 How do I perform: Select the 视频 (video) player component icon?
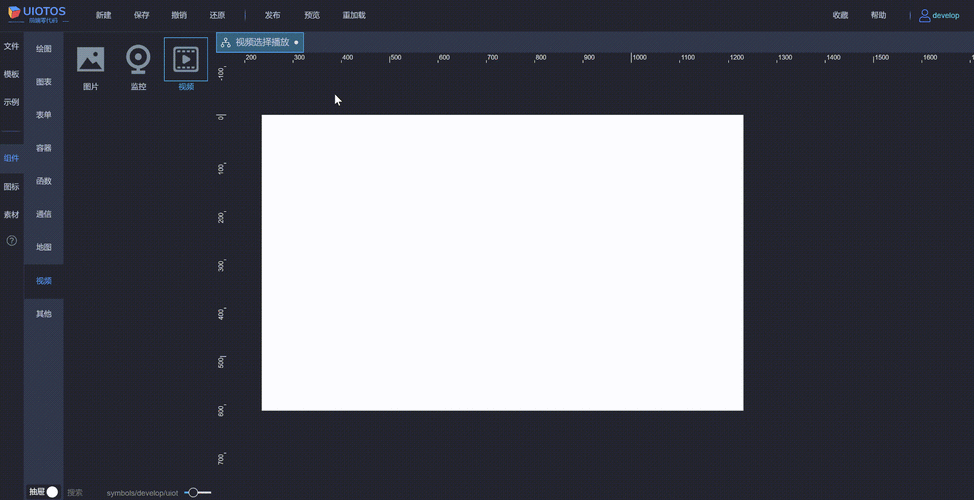click(x=186, y=60)
